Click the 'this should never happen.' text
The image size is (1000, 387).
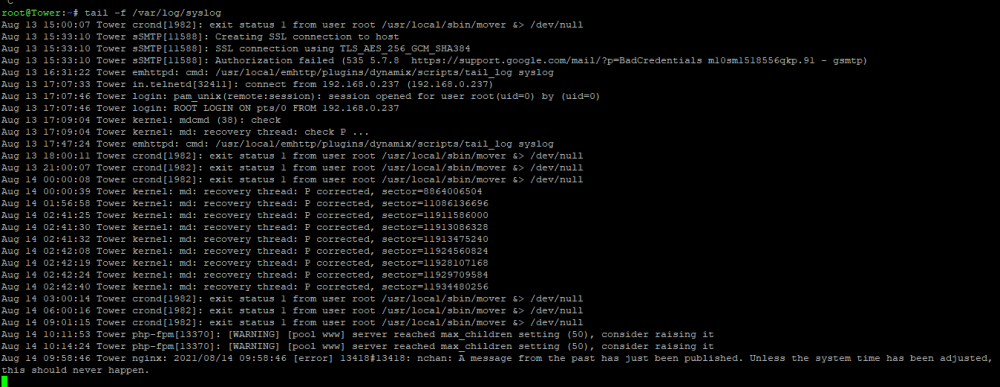pyautogui.click(x=75, y=371)
